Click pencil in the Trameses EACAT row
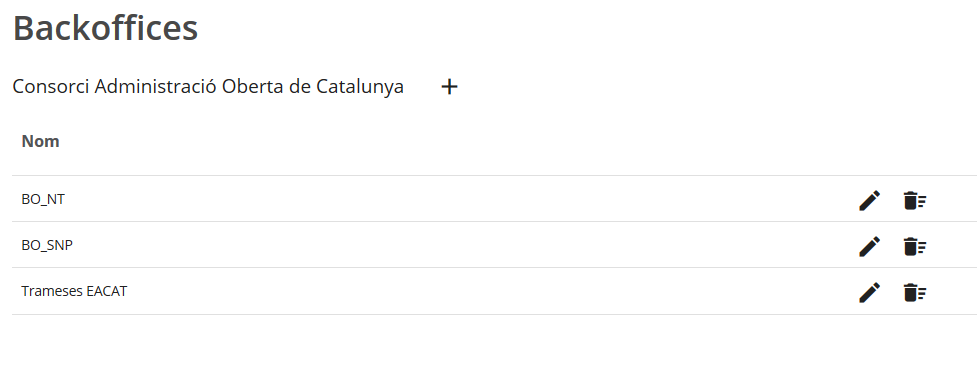 870,292
